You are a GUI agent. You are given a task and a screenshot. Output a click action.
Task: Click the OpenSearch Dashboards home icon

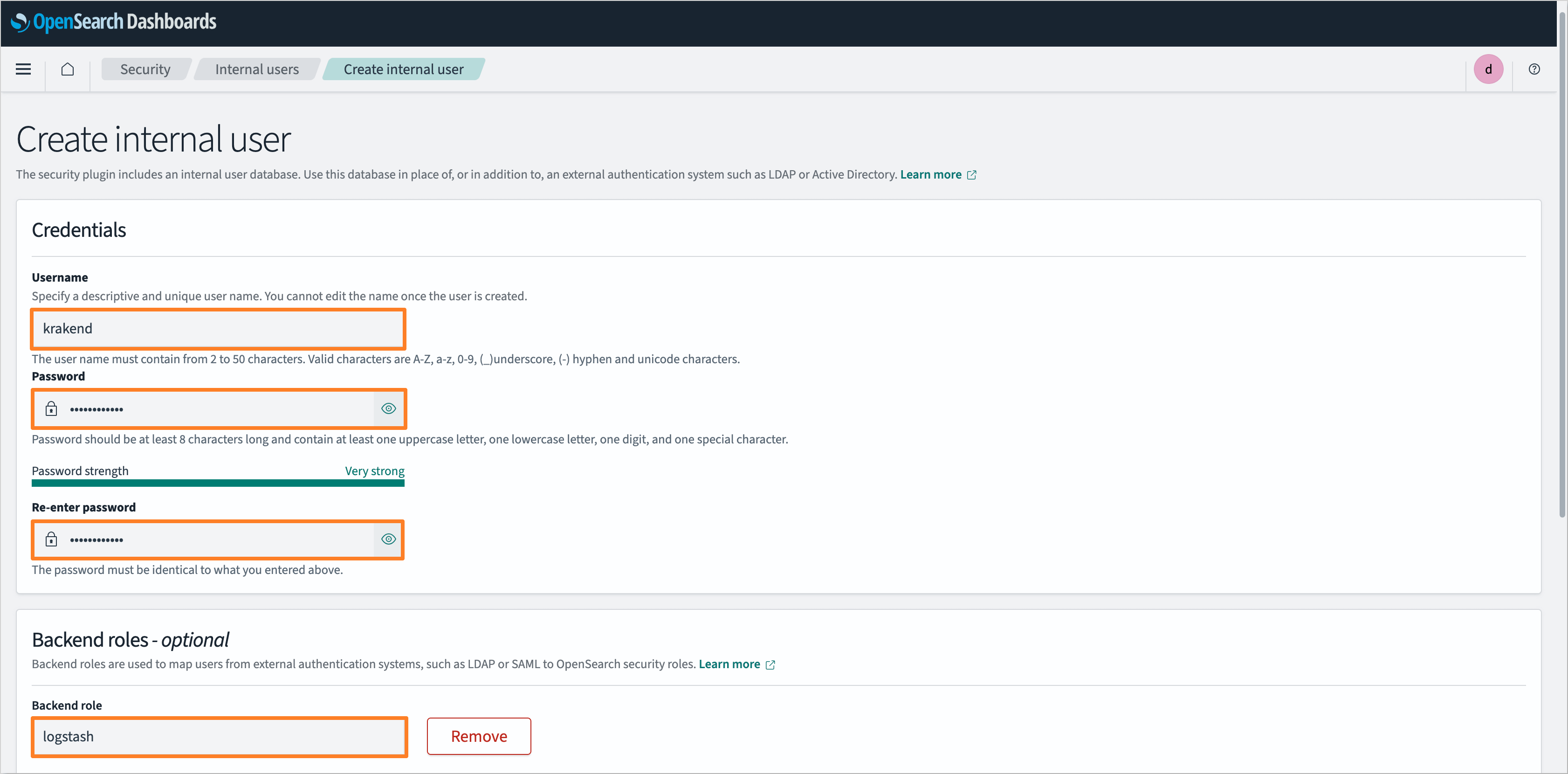[x=68, y=69]
